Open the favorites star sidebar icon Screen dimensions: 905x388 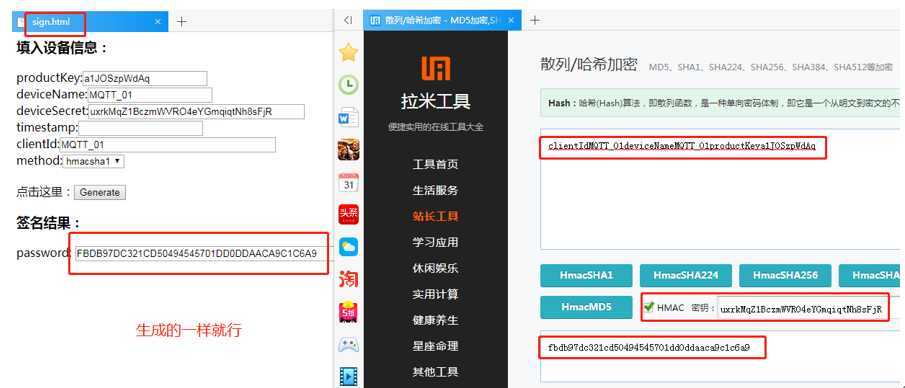(348, 53)
